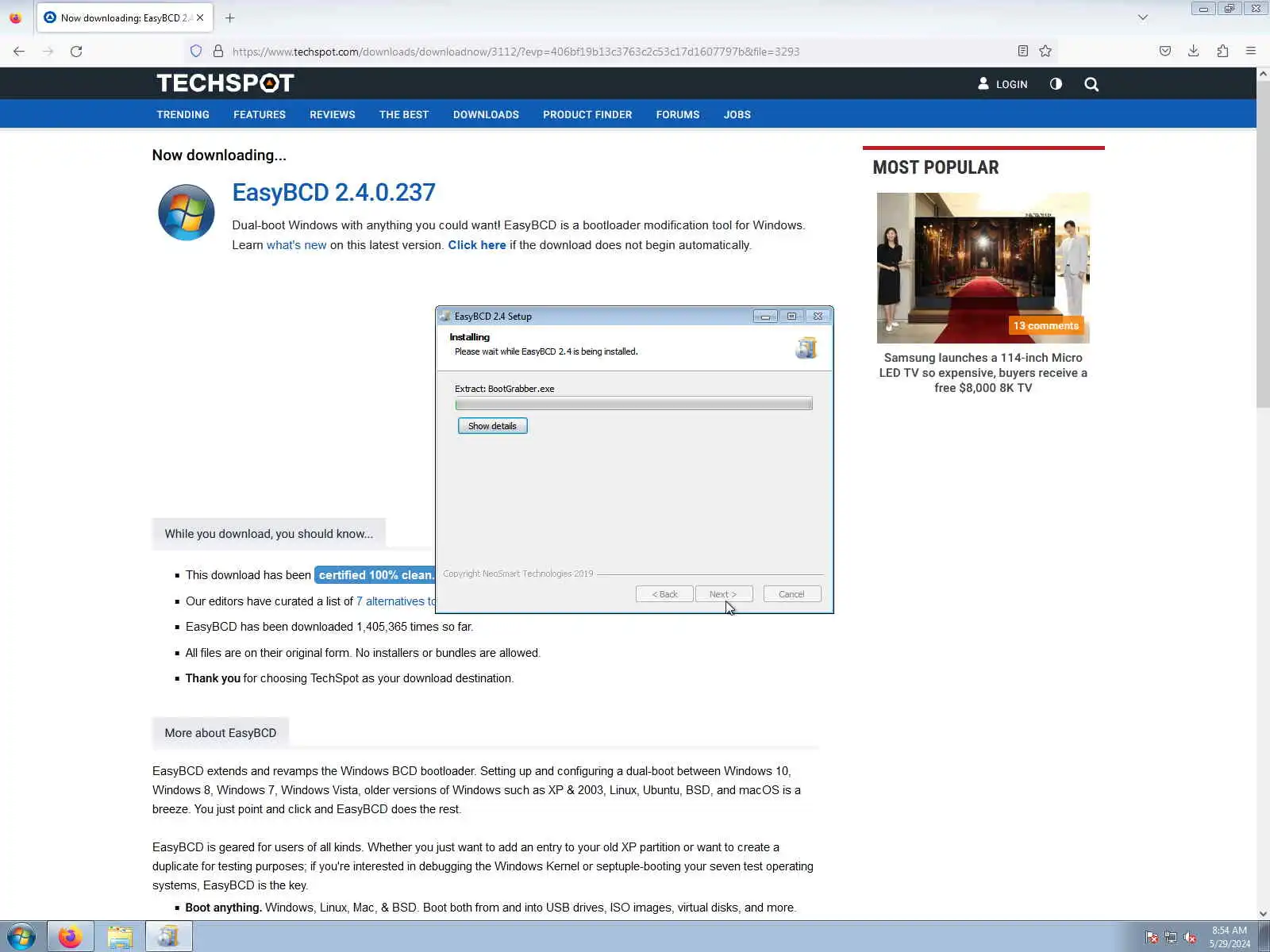The width and height of the screenshot is (1270, 952).
Task: Click the "MOST POPULAR" sidebar heading
Action: tap(936, 167)
